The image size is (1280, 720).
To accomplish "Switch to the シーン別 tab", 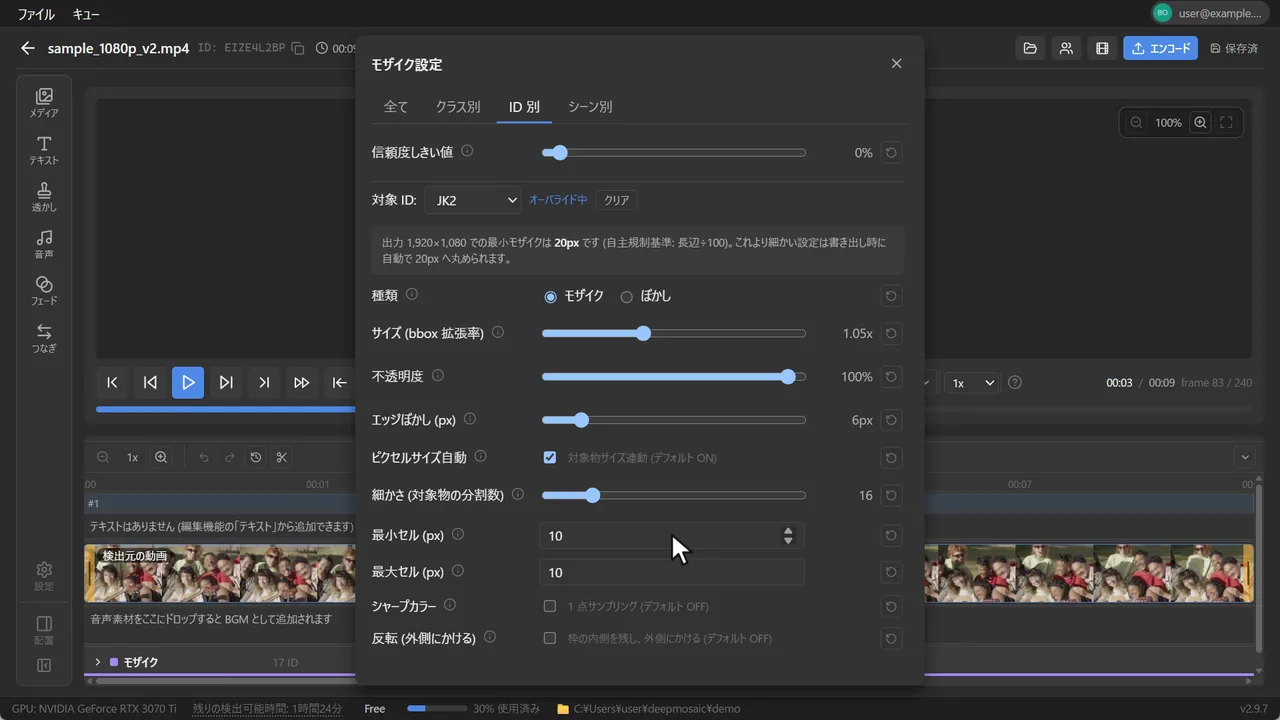I will 590,106.
